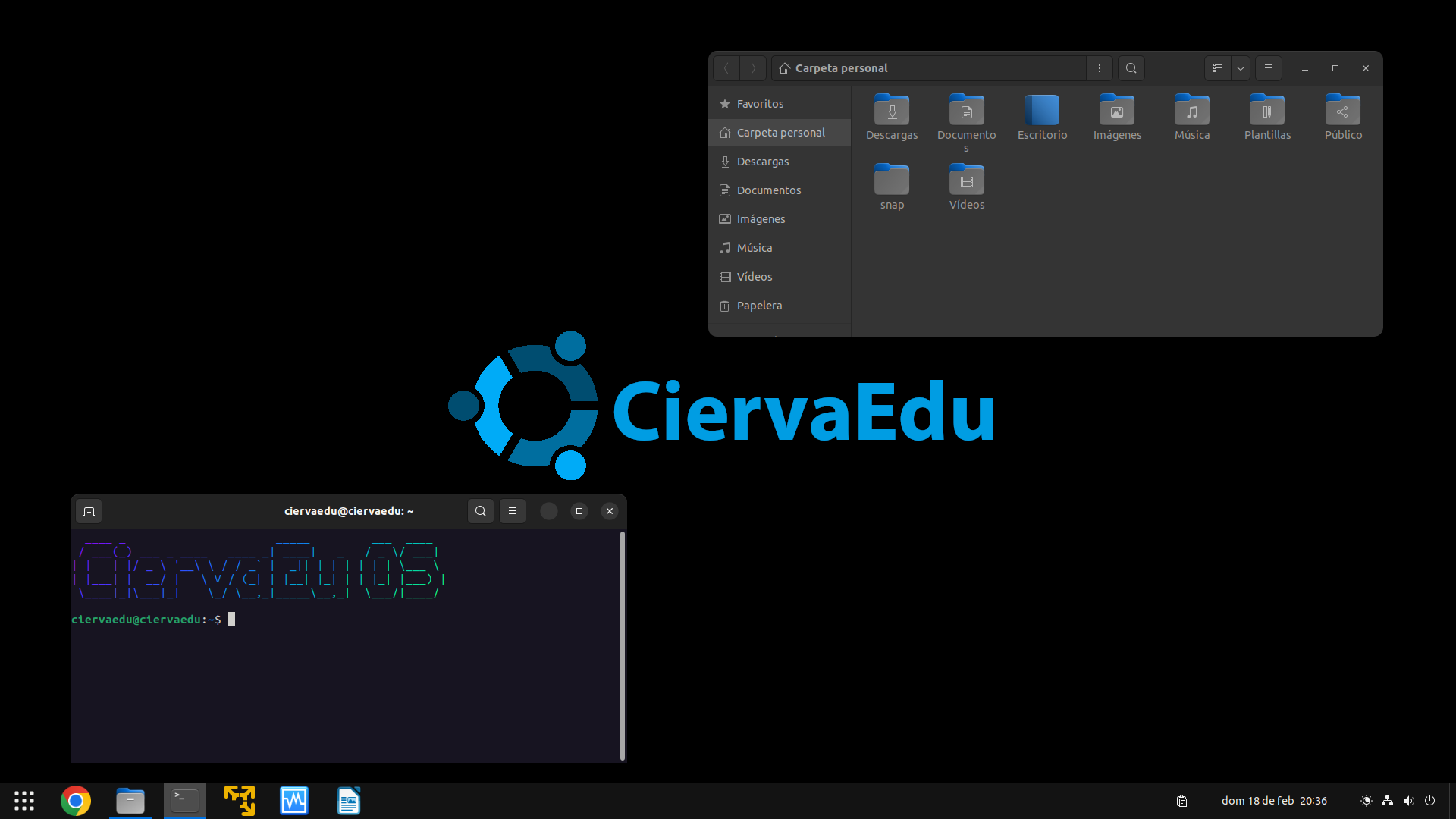Select Documentos in the sidebar
Screen dimensions: 1456x819
click(x=780, y=190)
